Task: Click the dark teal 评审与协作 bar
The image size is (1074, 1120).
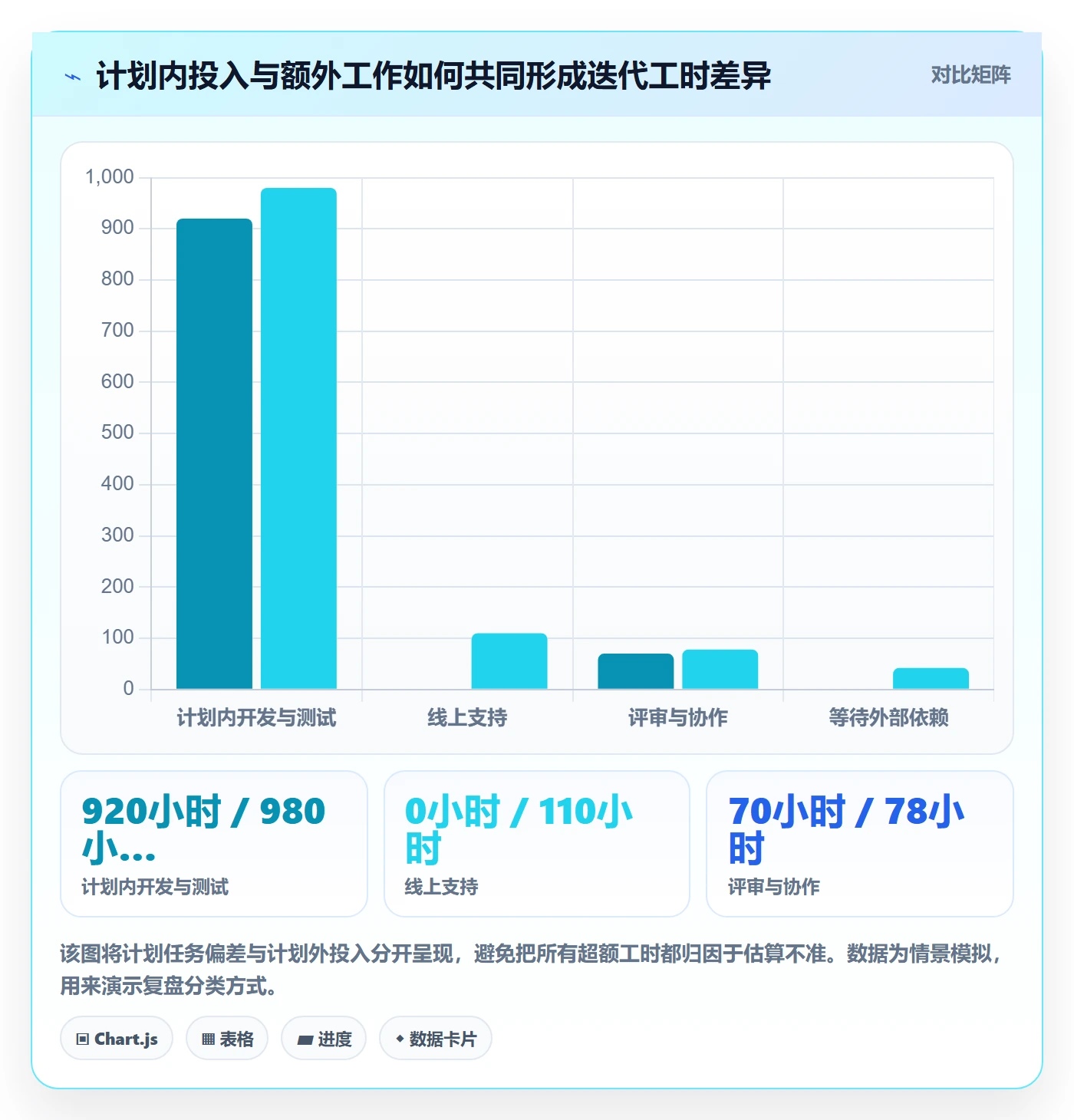Action: click(x=636, y=671)
